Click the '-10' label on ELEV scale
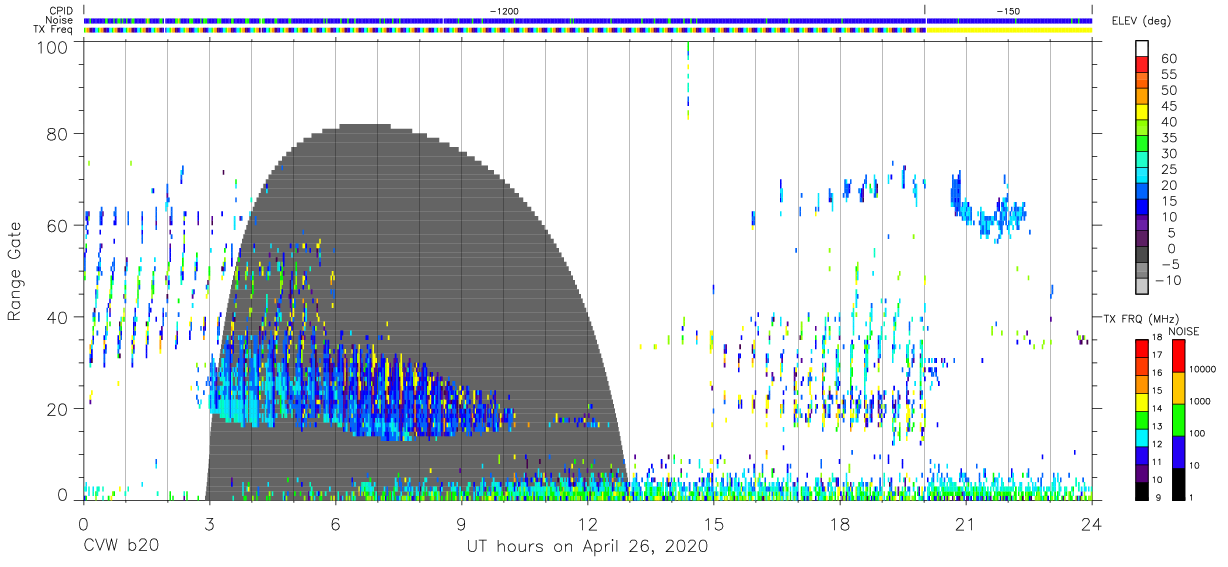1228x567 pixels. [x=1170, y=280]
